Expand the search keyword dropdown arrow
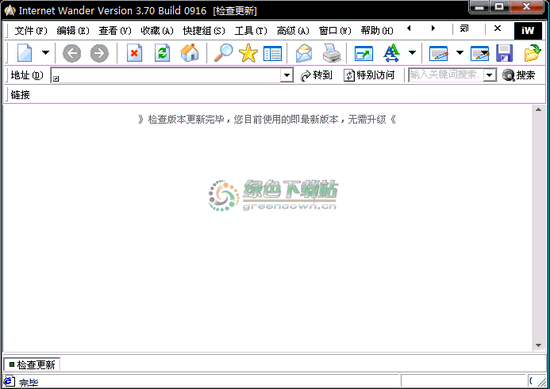The width and height of the screenshot is (550, 389). [490, 75]
